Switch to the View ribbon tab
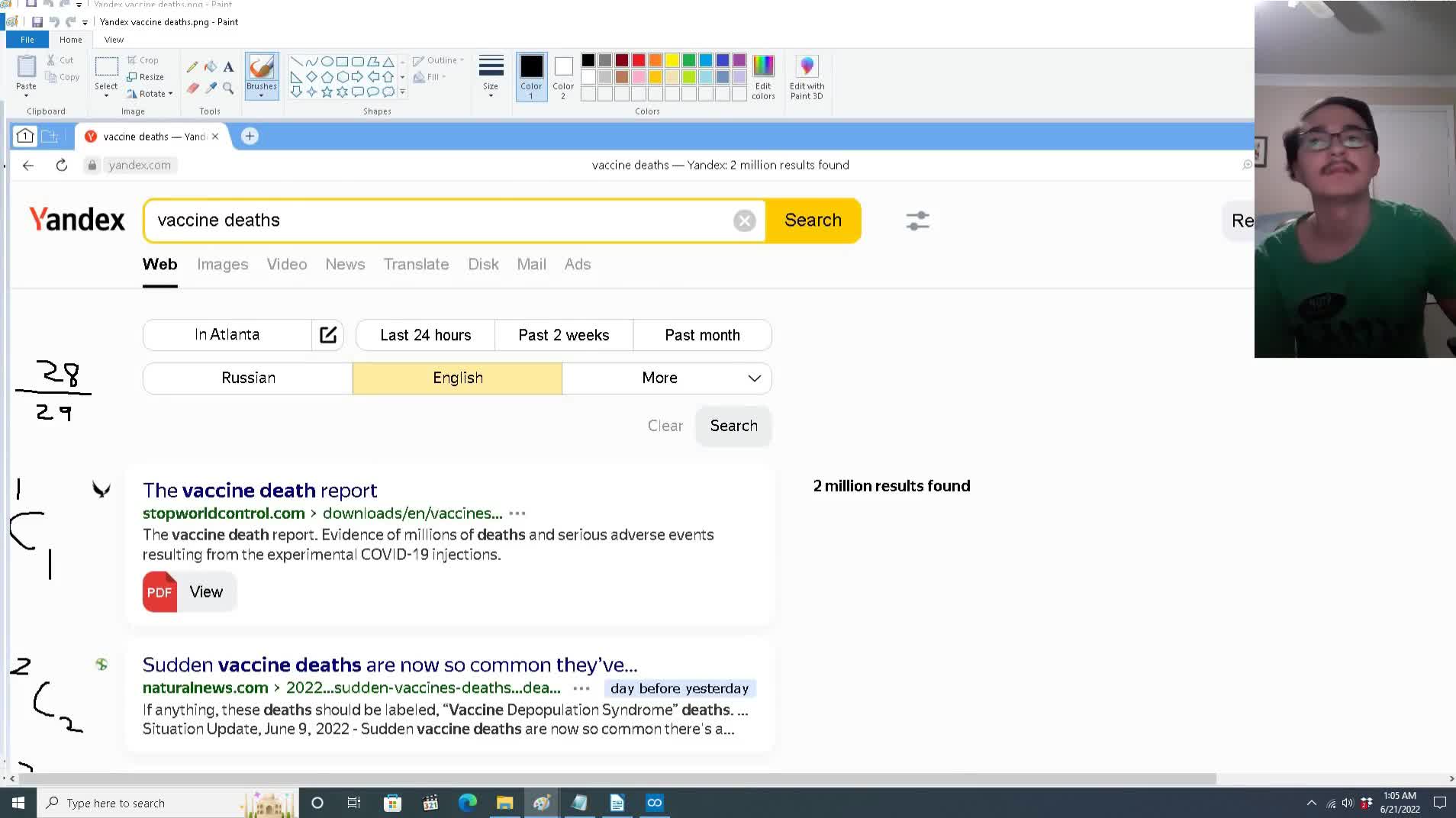This screenshot has width=1456, height=818. click(x=114, y=40)
